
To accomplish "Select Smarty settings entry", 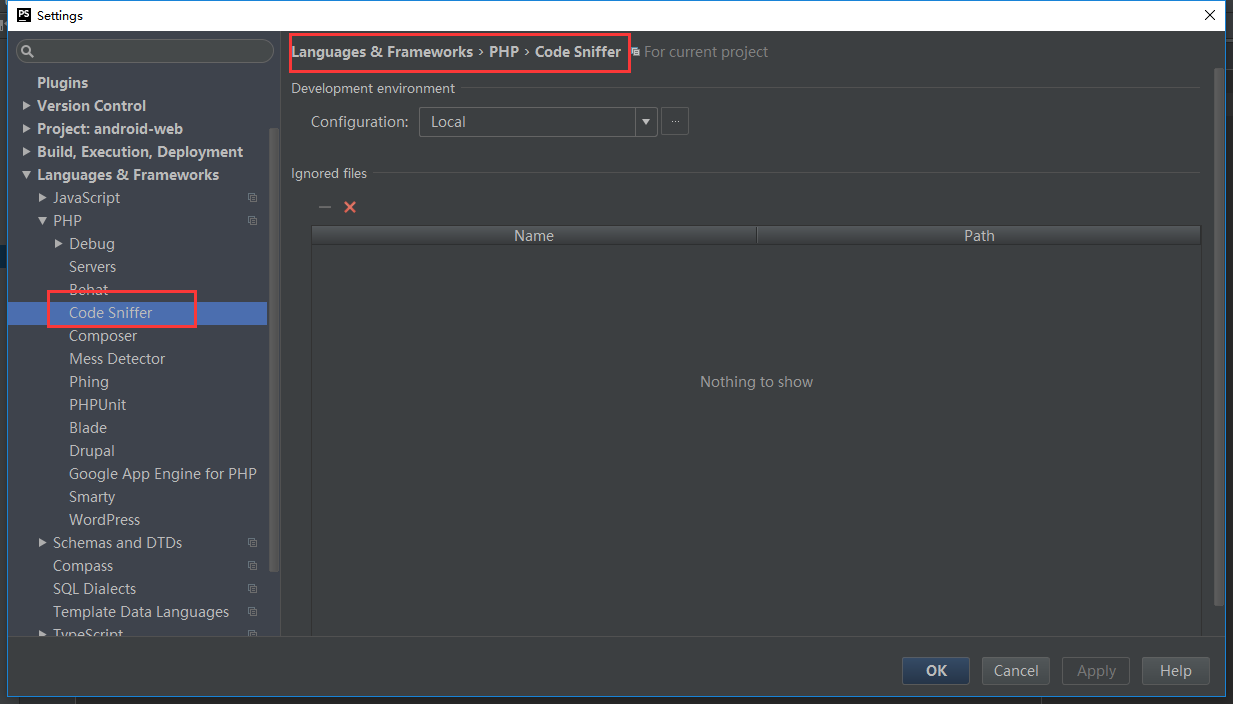I will pyautogui.click(x=92, y=497).
